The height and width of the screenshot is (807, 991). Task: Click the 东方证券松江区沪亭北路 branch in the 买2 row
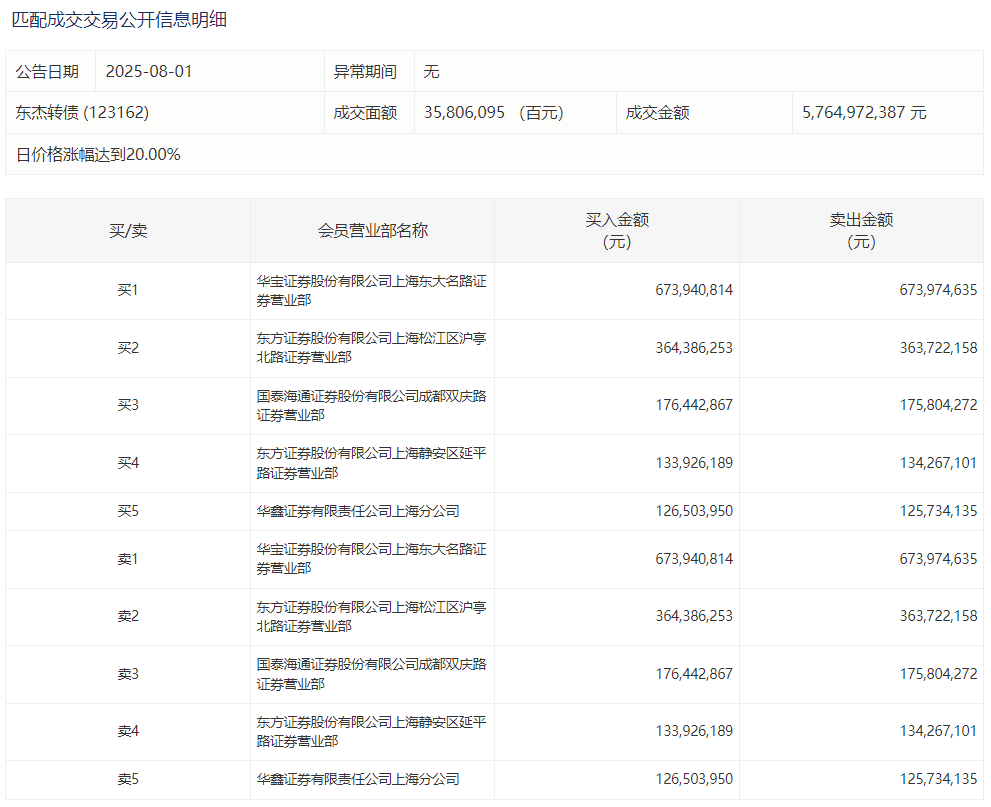(x=371, y=348)
